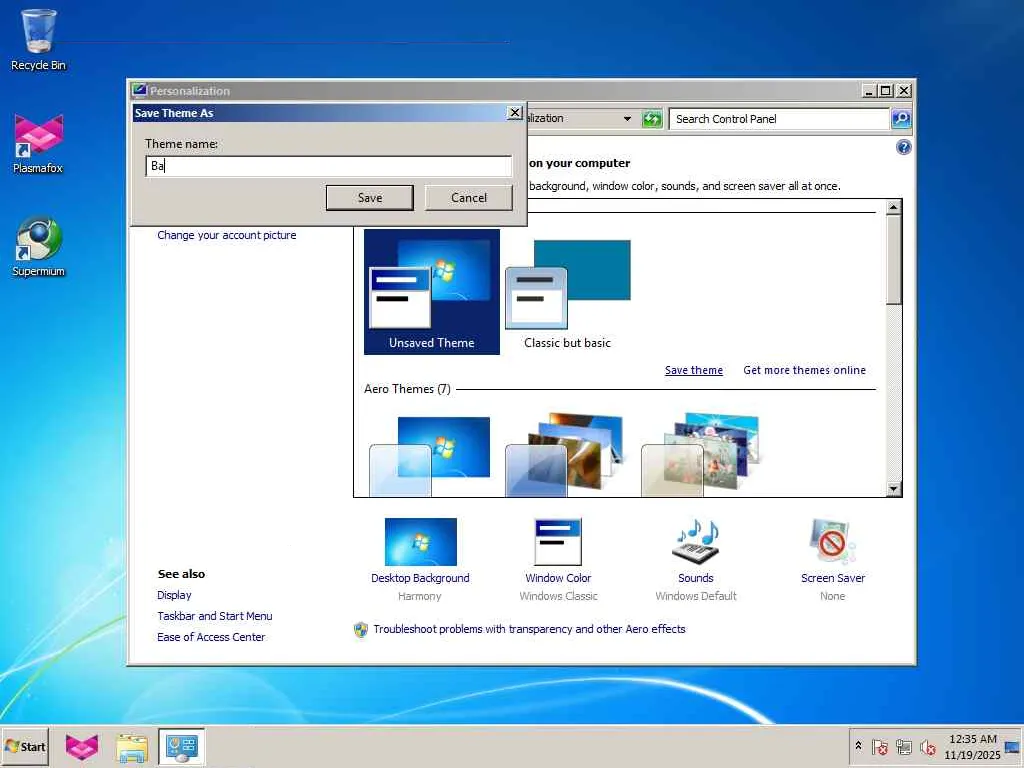
Task: Select the Supermium desktop shortcut
Action: tap(39, 247)
